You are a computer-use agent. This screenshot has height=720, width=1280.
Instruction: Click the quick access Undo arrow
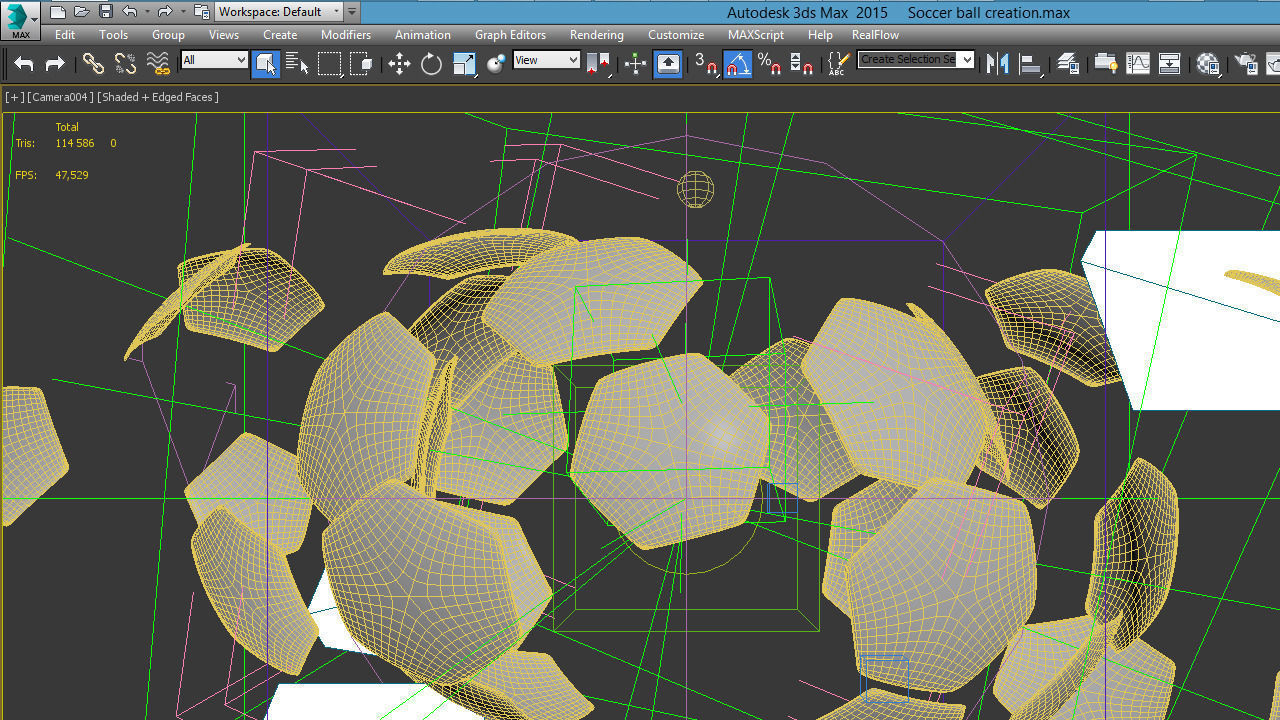tap(129, 12)
